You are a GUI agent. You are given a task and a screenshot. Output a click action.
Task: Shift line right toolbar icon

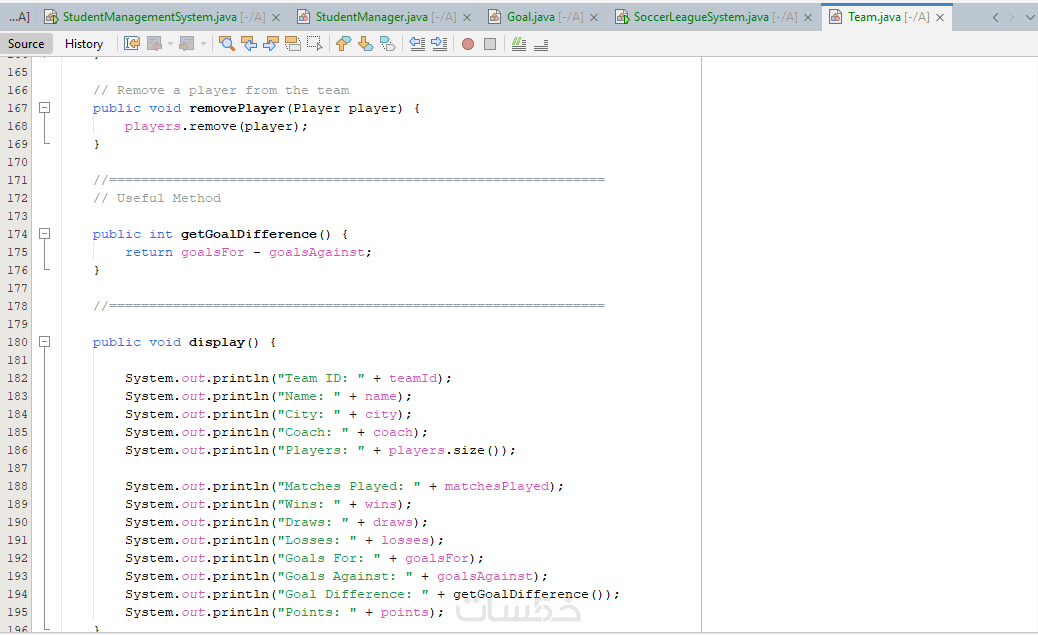(x=439, y=44)
